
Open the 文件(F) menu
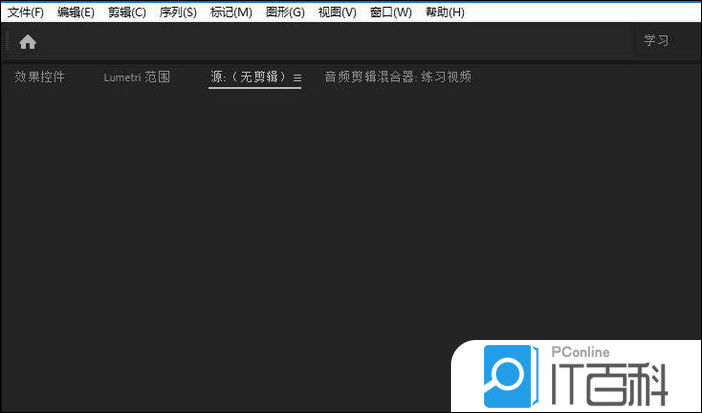tap(26, 12)
